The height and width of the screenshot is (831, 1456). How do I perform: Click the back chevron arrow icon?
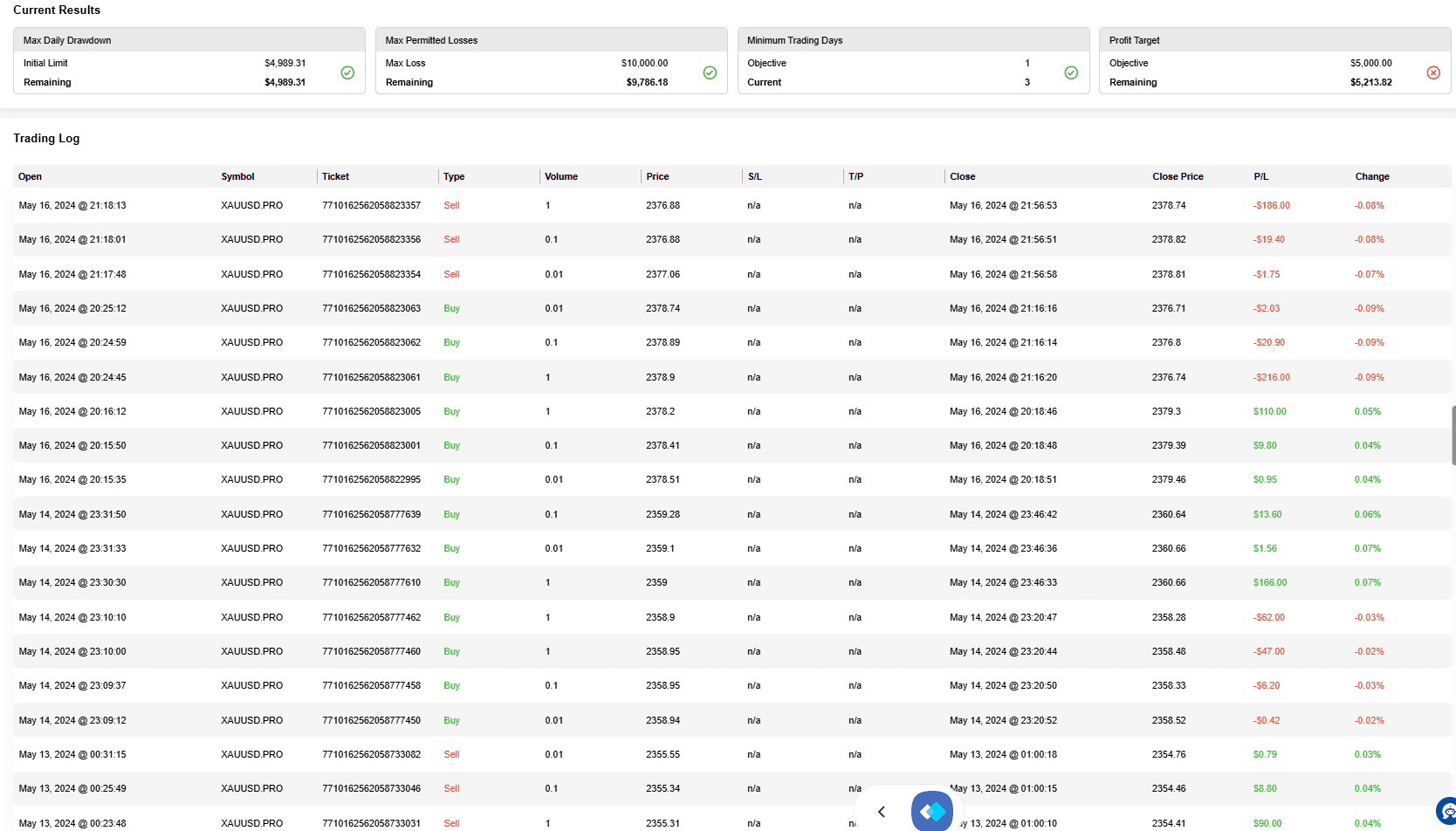click(x=882, y=812)
